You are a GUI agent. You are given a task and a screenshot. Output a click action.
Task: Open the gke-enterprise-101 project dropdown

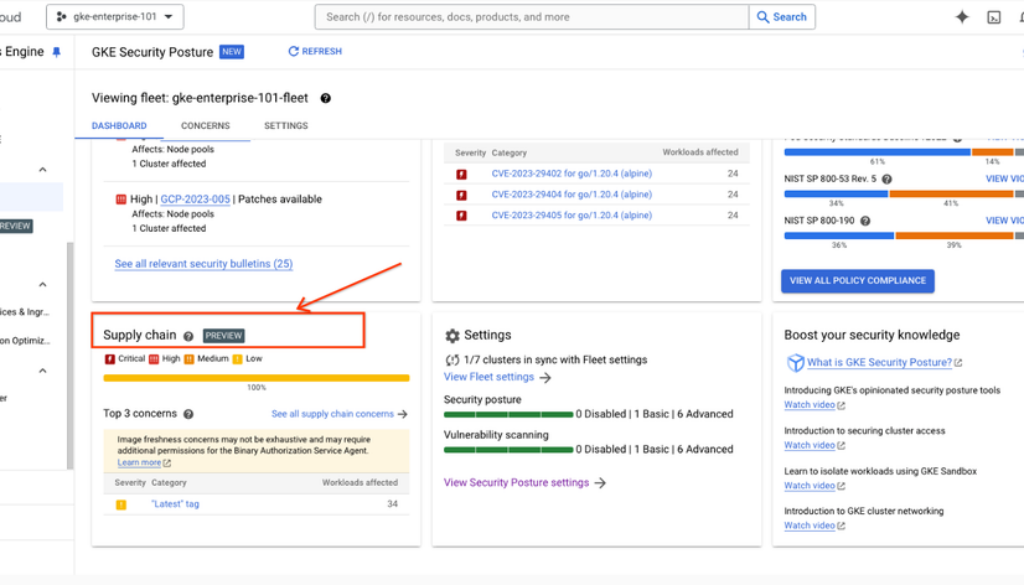point(114,17)
